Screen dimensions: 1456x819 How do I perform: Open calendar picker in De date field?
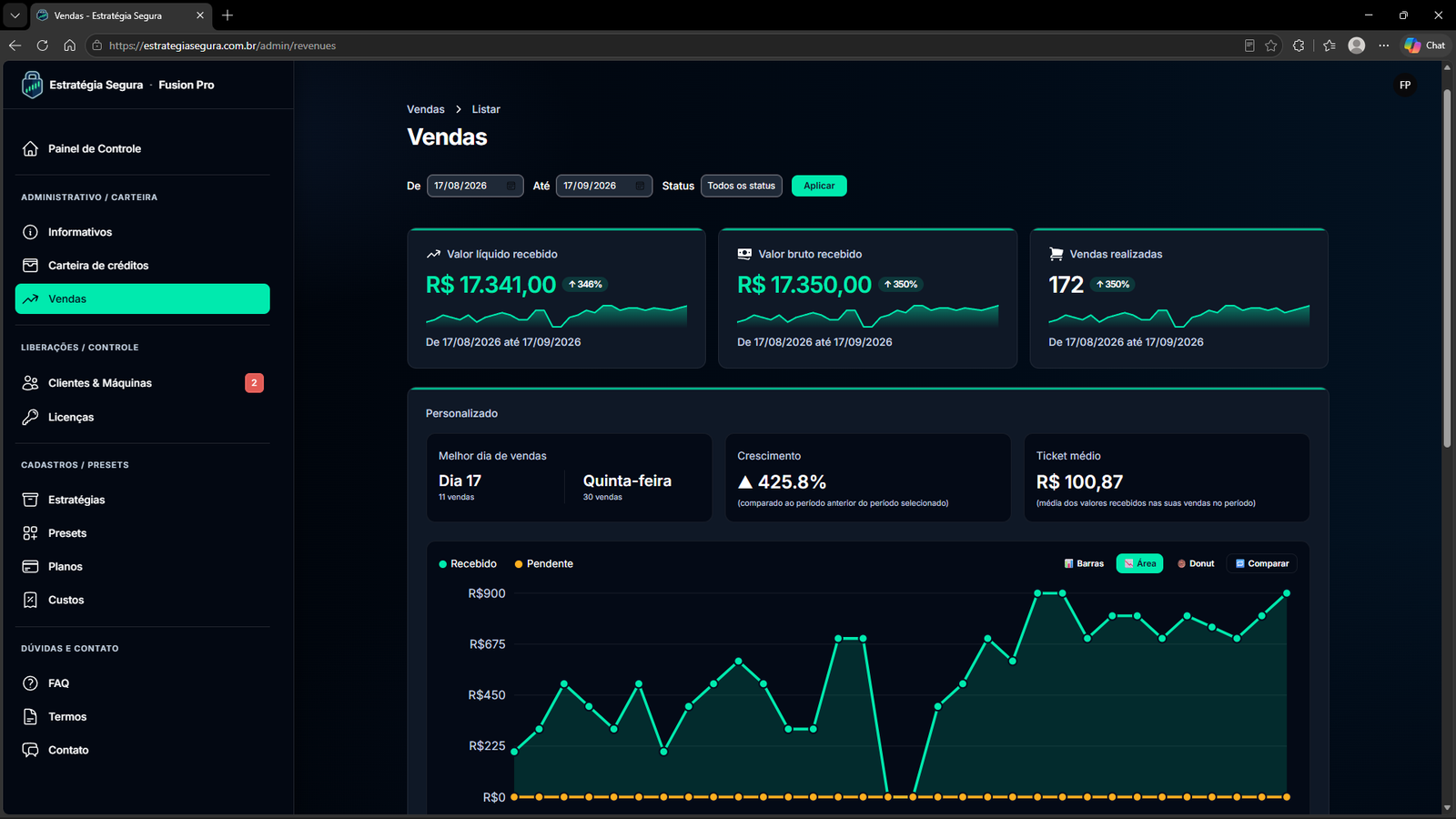511,186
